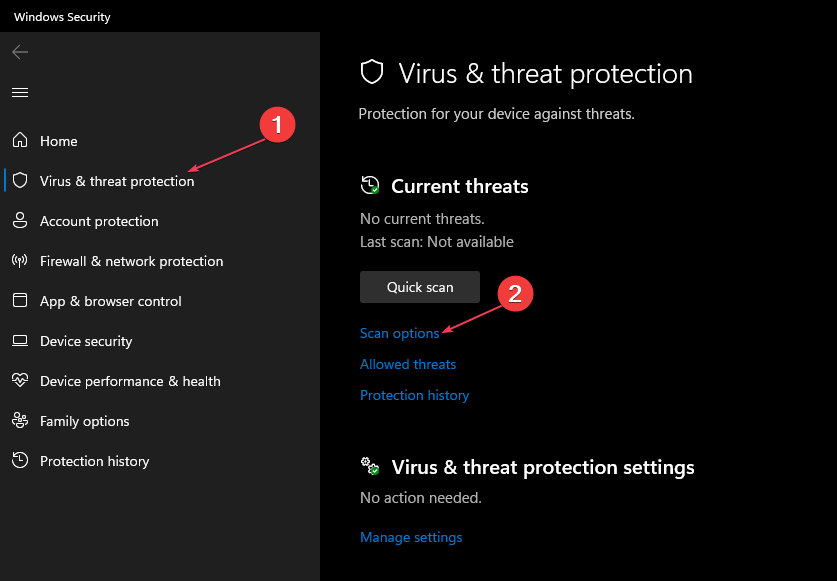Screen dimensions: 837x581
Task: Click the Device security laptop icon
Action: coord(20,341)
